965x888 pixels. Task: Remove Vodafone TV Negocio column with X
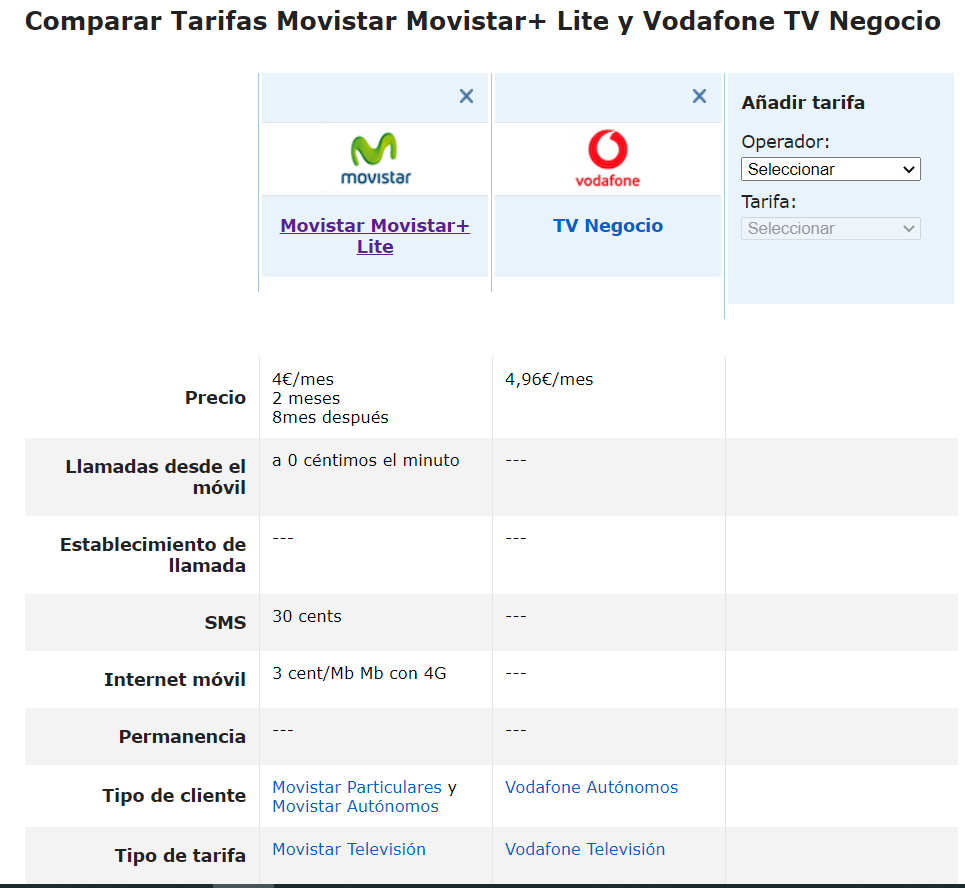pyautogui.click(x=699, y=96)
